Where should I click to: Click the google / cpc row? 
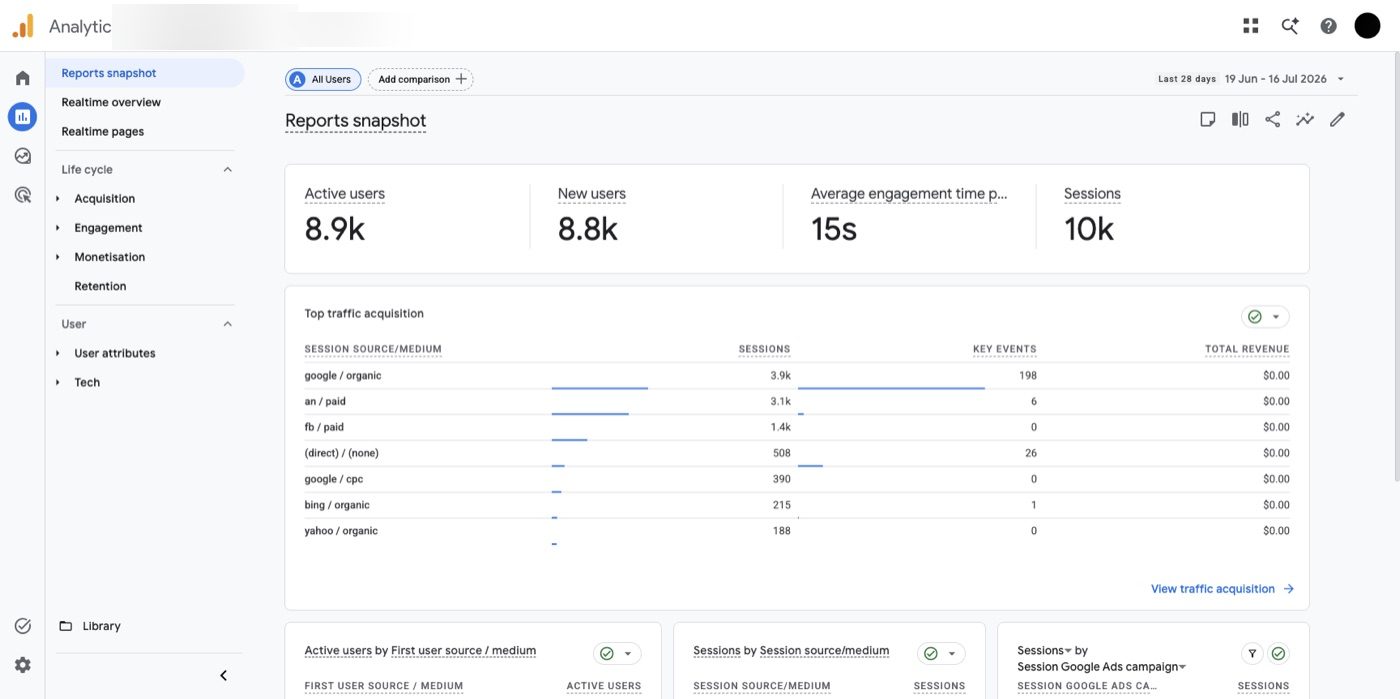pyautogui.click(x=797, y=480)
